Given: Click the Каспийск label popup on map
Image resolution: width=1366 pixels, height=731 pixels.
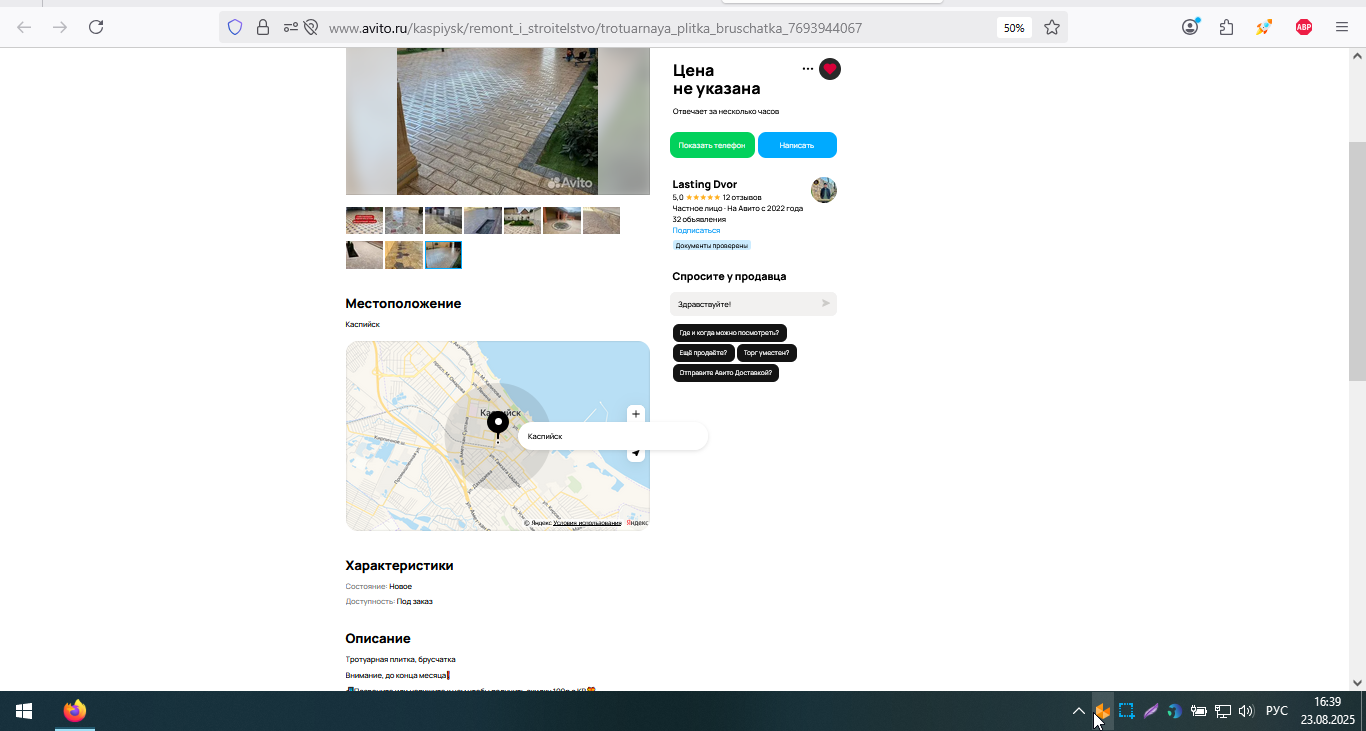Looking at the screenshot, I should point(613,436).
